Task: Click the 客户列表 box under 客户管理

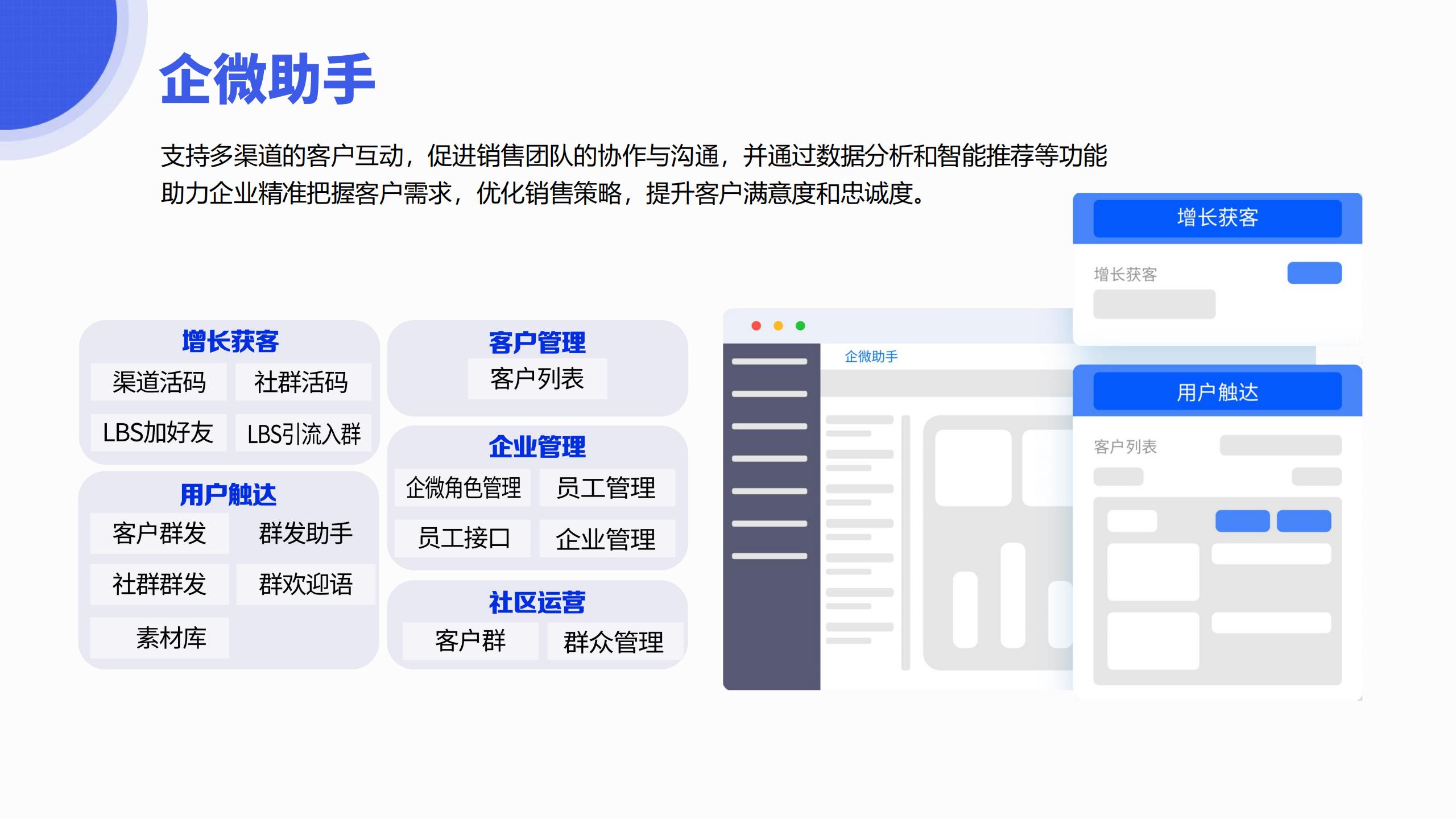Action: [x=537, y=379]
